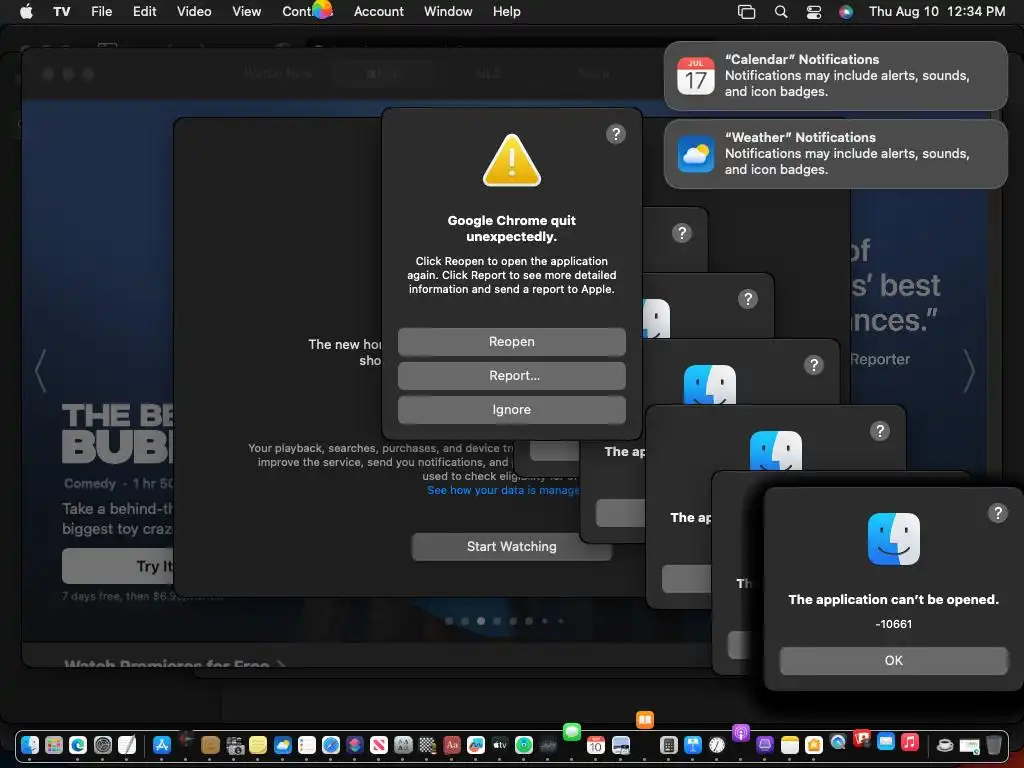Ignore the Google Chrome crash

(511, 409)
